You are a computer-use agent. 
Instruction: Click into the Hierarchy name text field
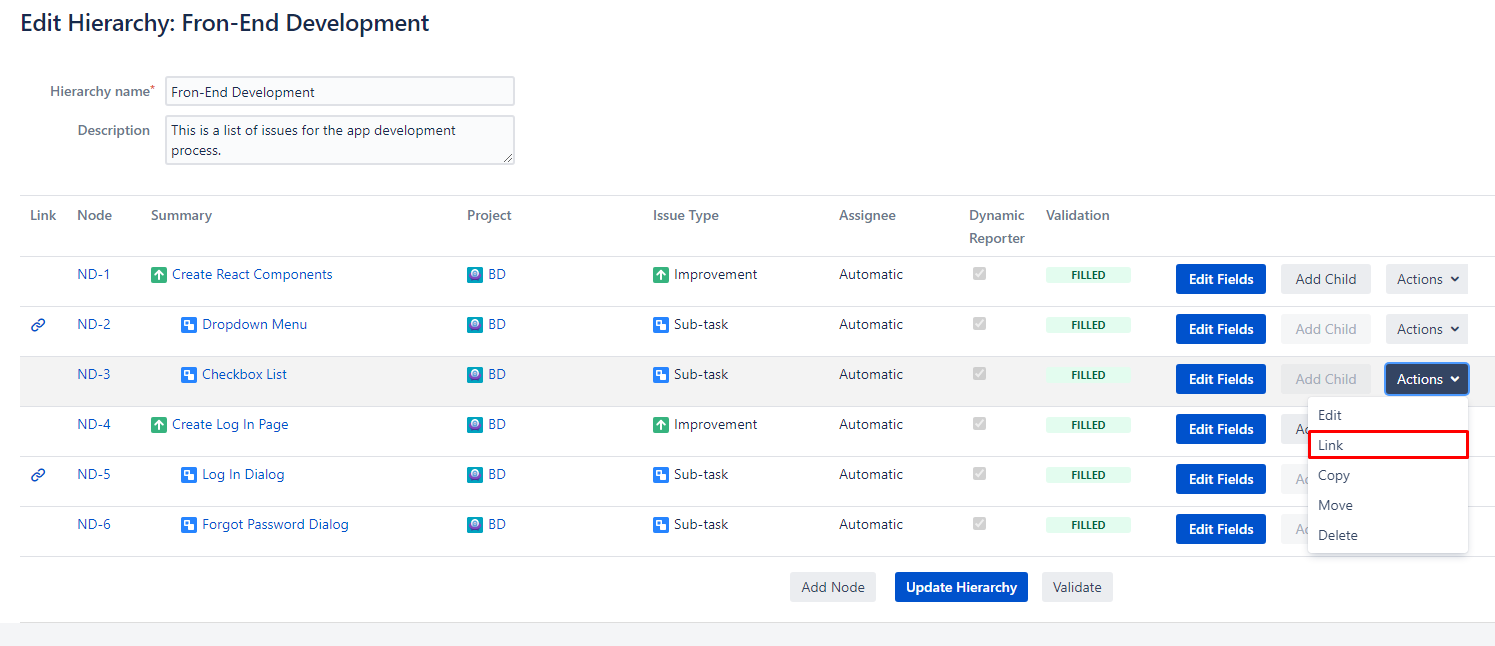(340, 92)
